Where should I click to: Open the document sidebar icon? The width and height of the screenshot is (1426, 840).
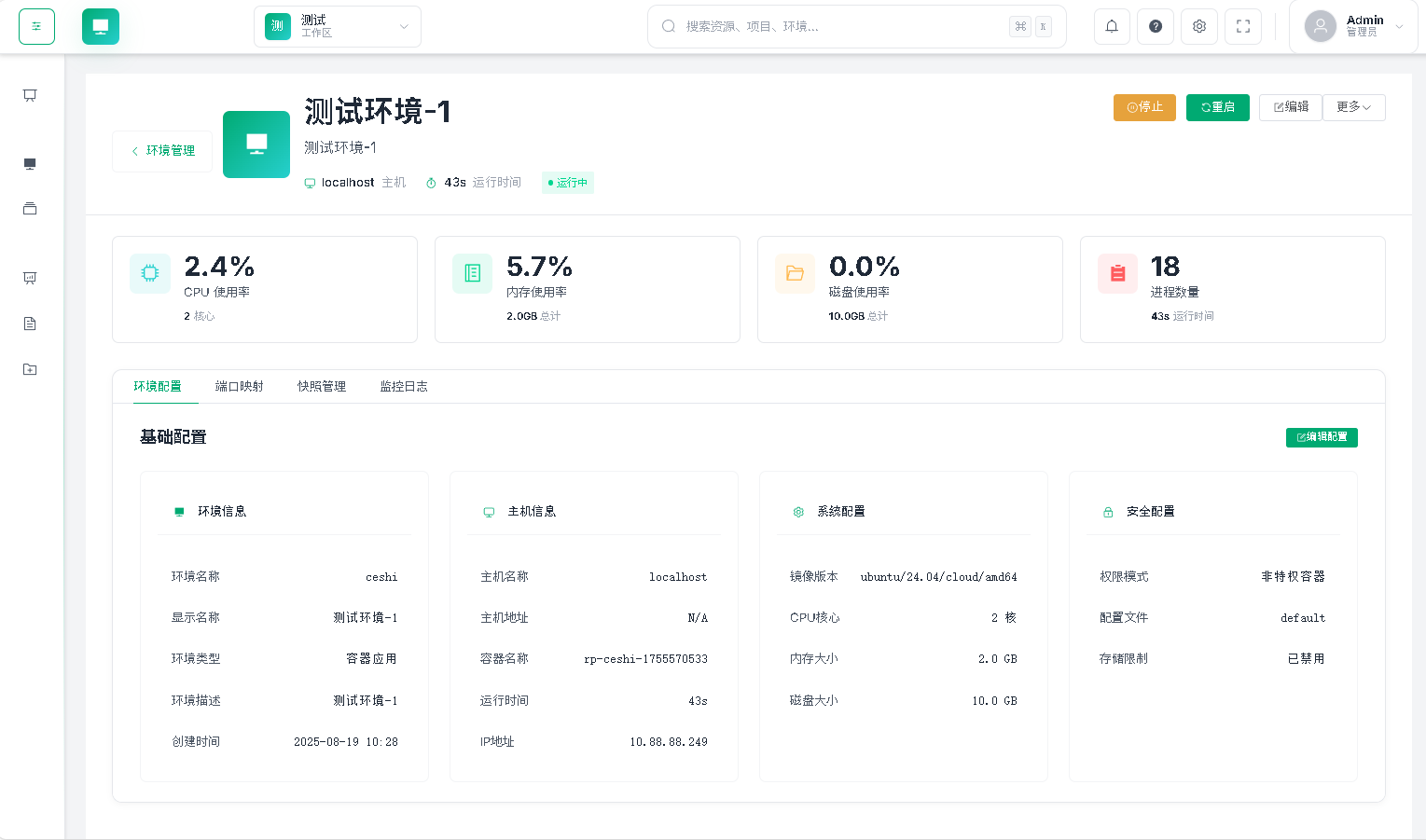[x=30, y=324]
